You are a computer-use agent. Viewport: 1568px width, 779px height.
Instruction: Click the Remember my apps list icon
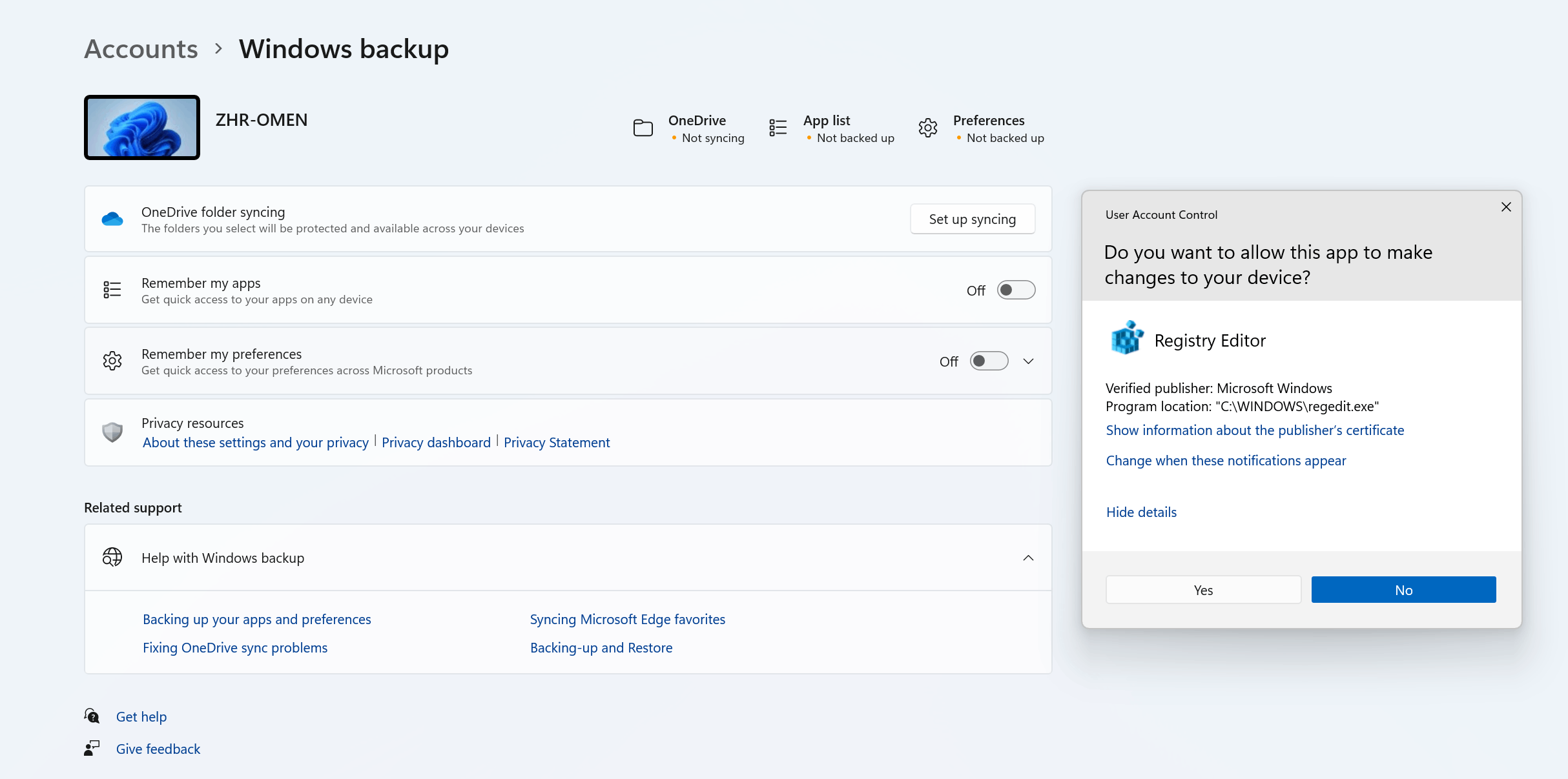point(112,290)
